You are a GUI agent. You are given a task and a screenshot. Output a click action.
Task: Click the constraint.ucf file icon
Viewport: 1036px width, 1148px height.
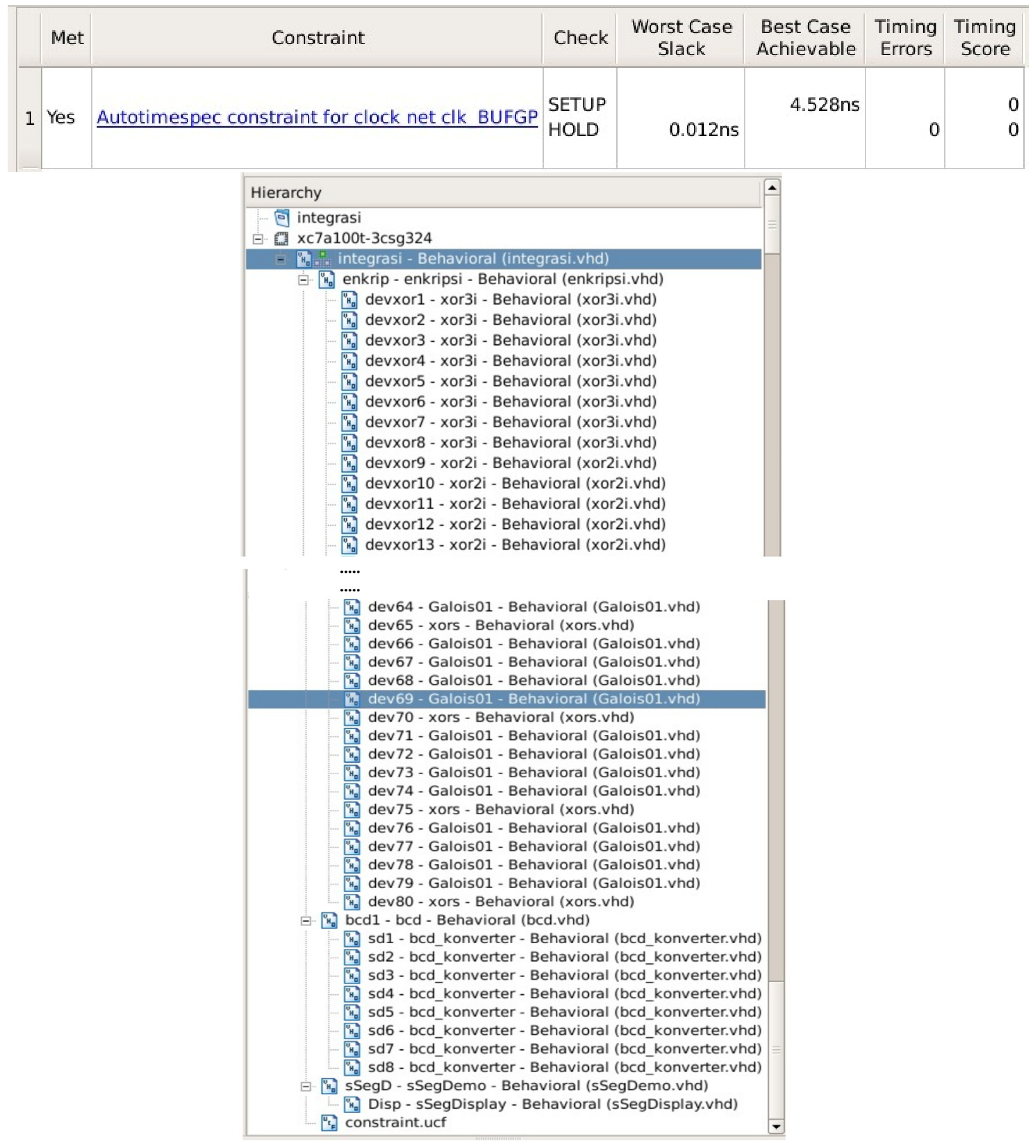coord(330,1124)
